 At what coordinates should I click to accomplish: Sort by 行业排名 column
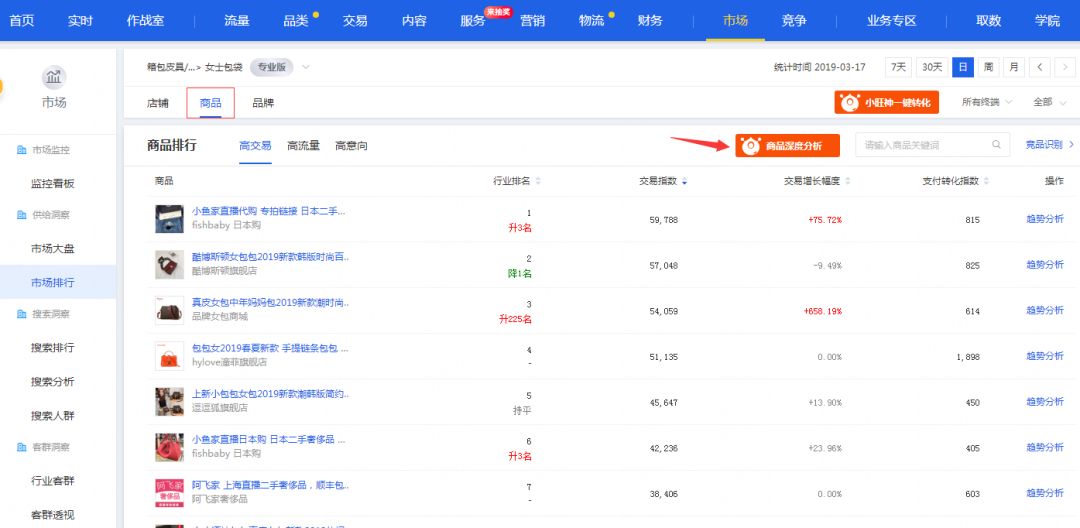click(x=517, y=181)
